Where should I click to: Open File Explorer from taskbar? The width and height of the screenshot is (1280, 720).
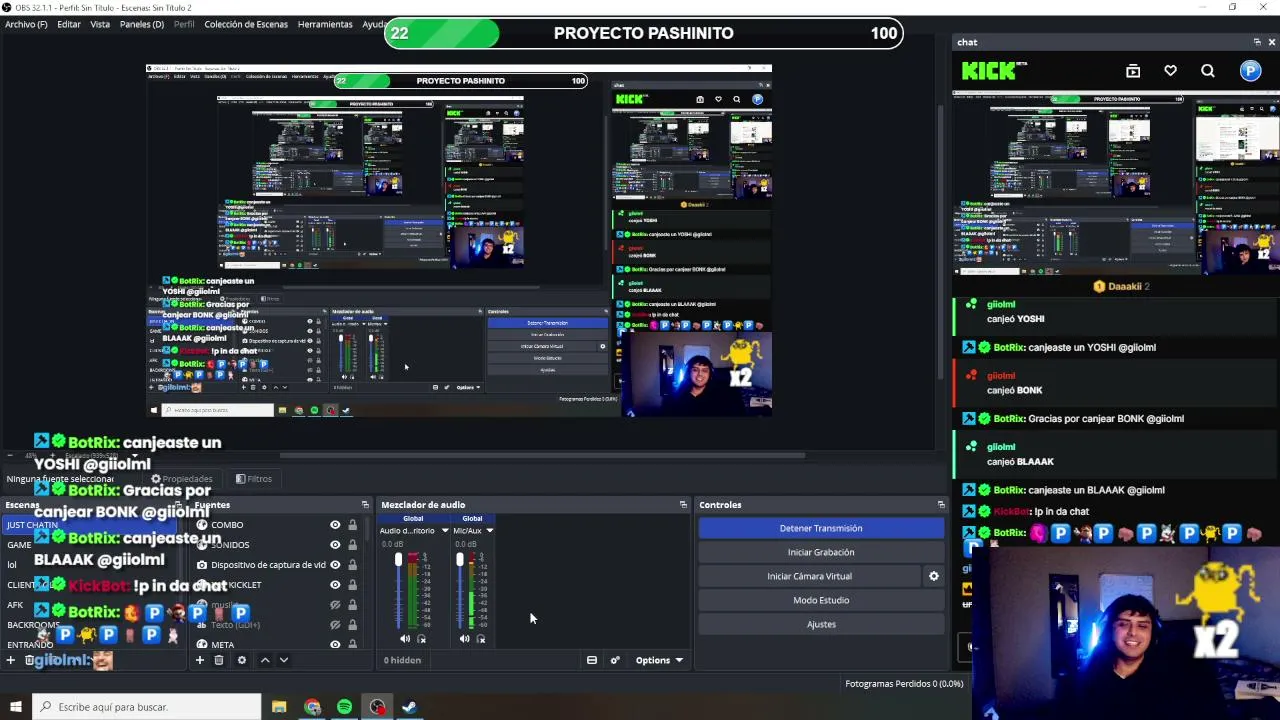pos(279,707)
